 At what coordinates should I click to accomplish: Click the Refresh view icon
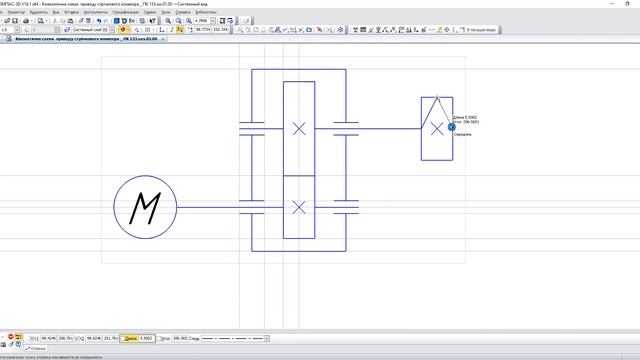[230, 21]
